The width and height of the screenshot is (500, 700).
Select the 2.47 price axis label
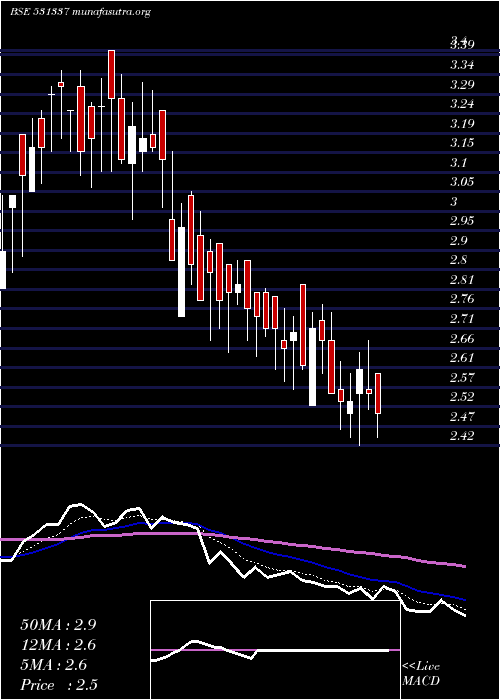(x=462, y=417)
